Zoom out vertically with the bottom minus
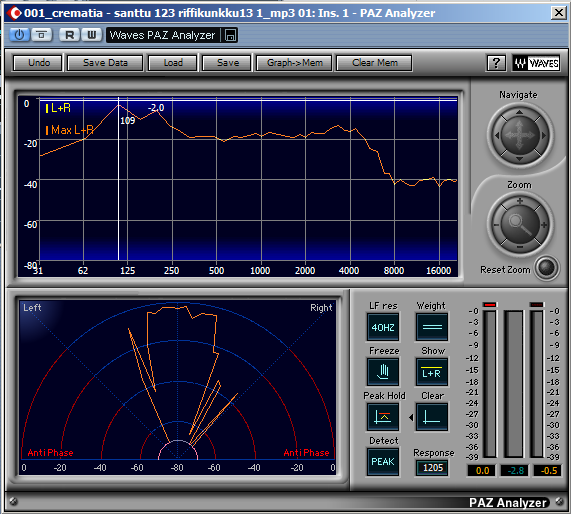Image resolution: width=571 pixels, height=514 pixels. pos(520,248)
